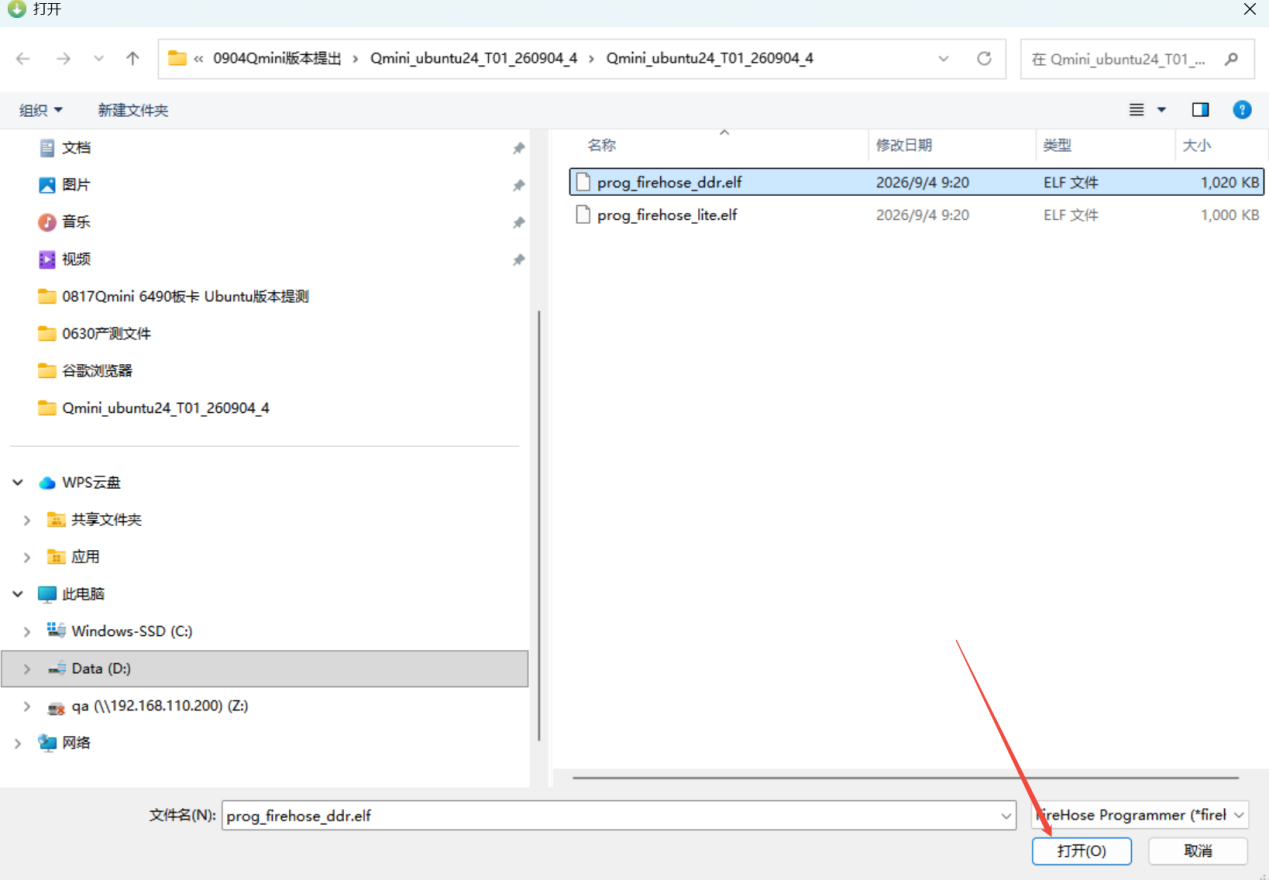Viewport: 1269px width, 880px height.
Task: Click 新建文件夹 button
Action: (x=133, y=110)
